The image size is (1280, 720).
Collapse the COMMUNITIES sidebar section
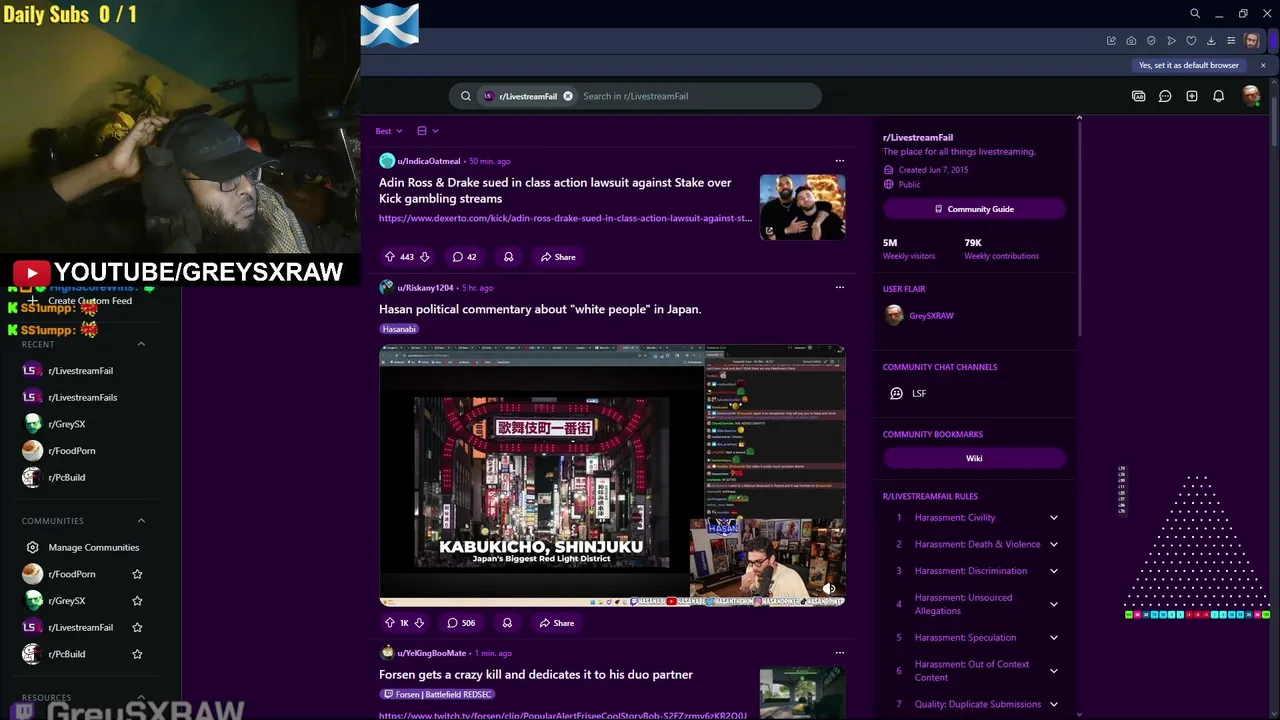pos(141,521)
